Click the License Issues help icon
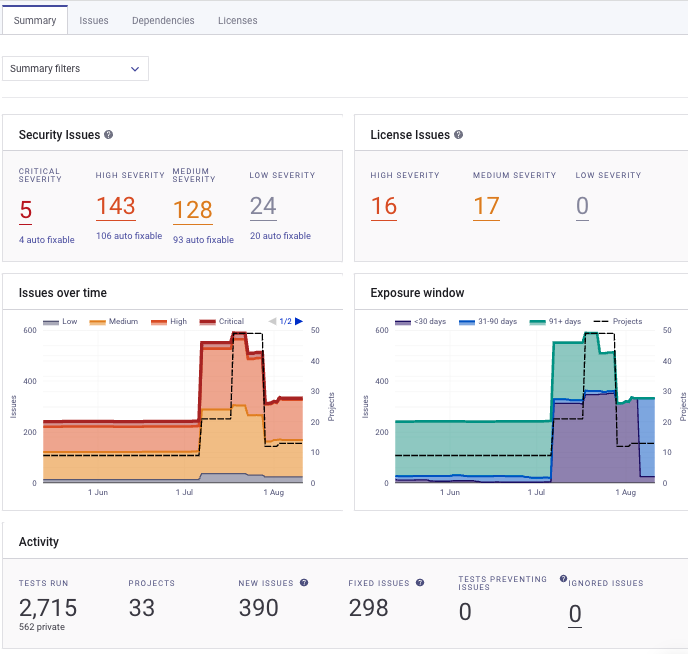Viewport: 688px width, 654px height. [459, 134]
